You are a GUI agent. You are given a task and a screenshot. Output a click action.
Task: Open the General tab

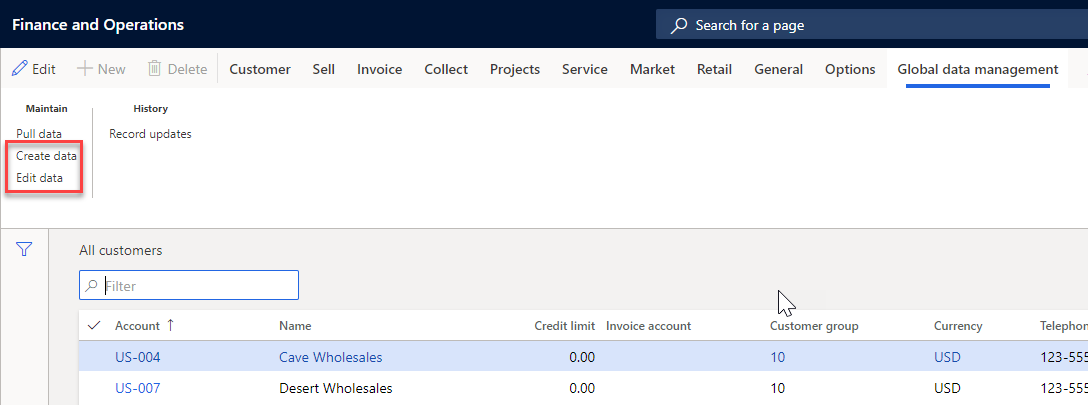[x=779, y=69]
